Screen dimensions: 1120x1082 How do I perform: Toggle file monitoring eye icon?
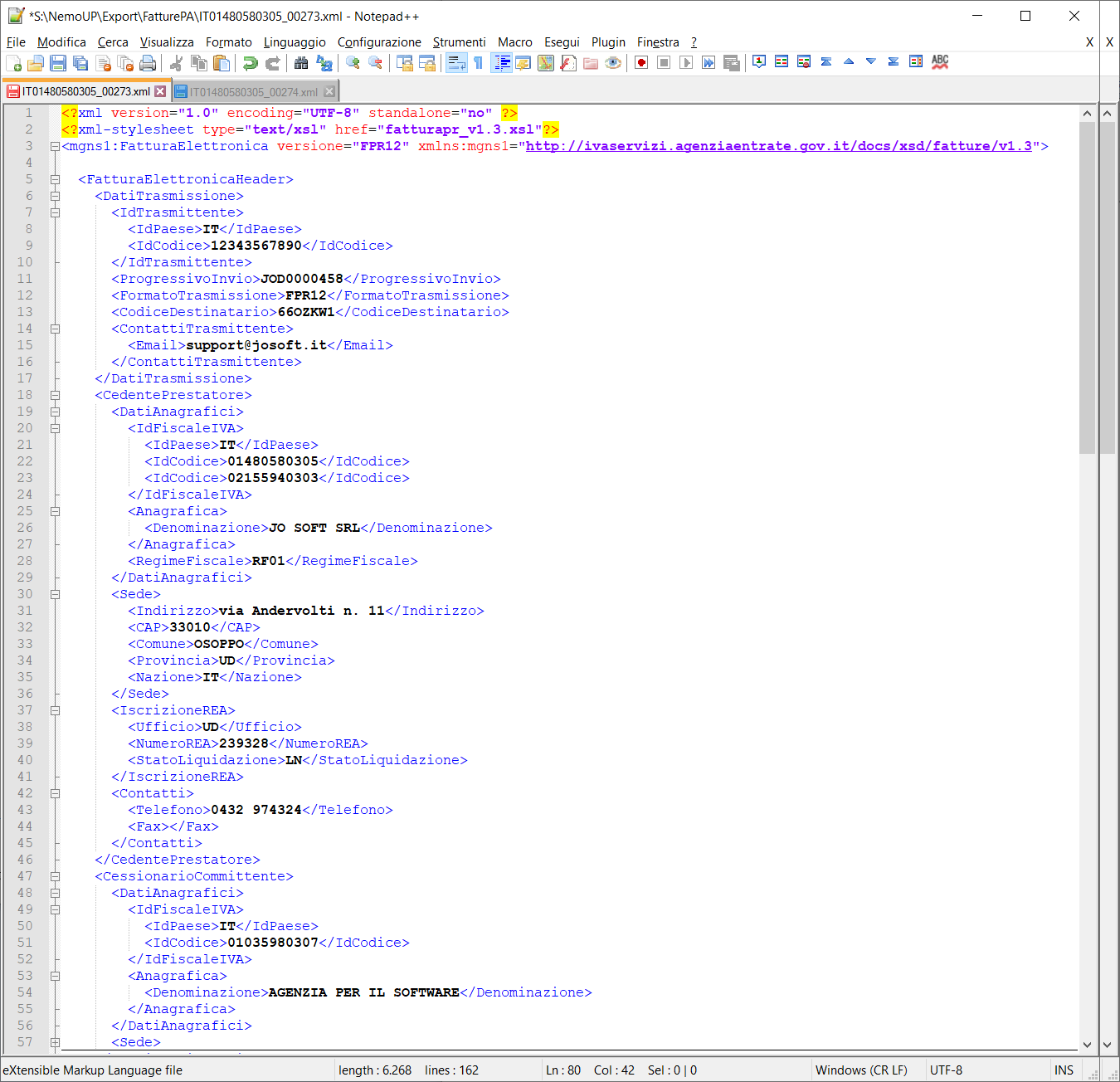click(612, 63)
